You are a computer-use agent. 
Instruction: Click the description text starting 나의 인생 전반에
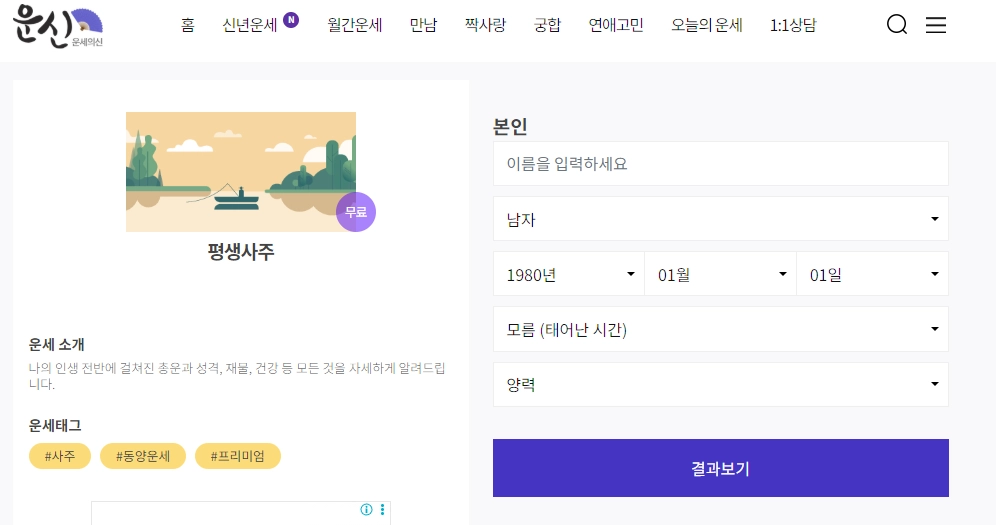237,376
